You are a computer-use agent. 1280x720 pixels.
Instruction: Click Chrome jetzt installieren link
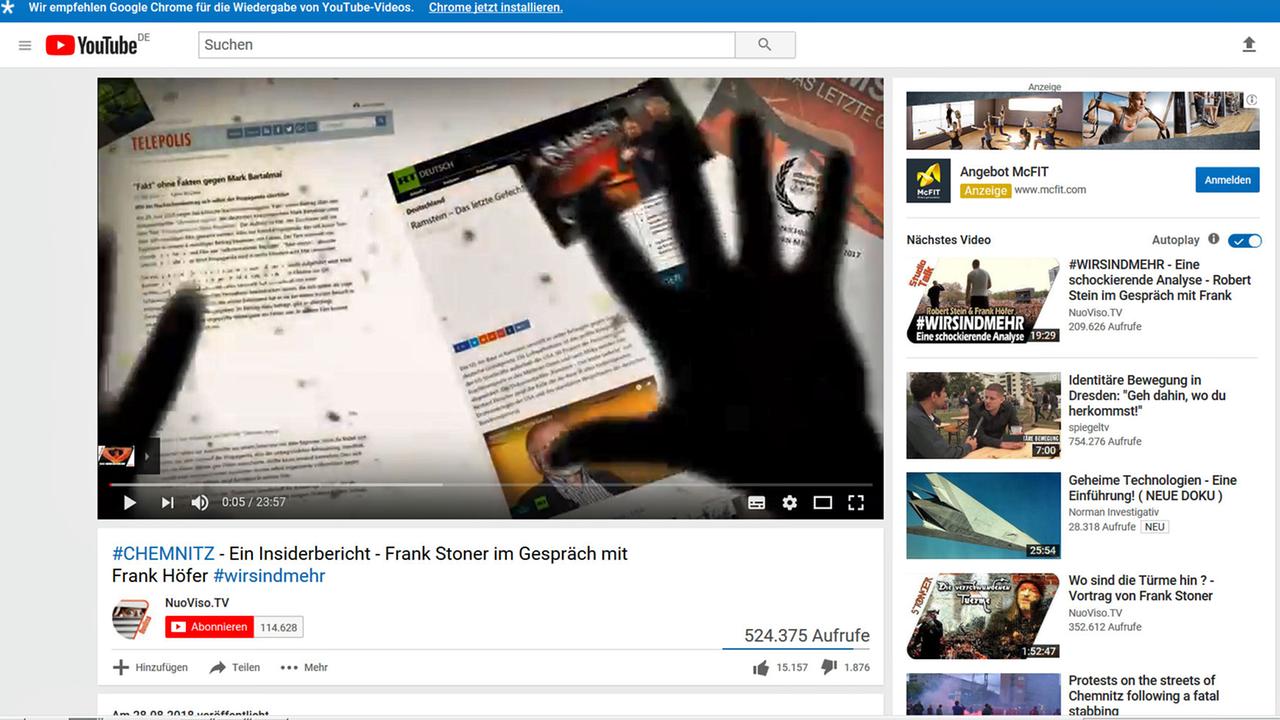click(496, 8)
